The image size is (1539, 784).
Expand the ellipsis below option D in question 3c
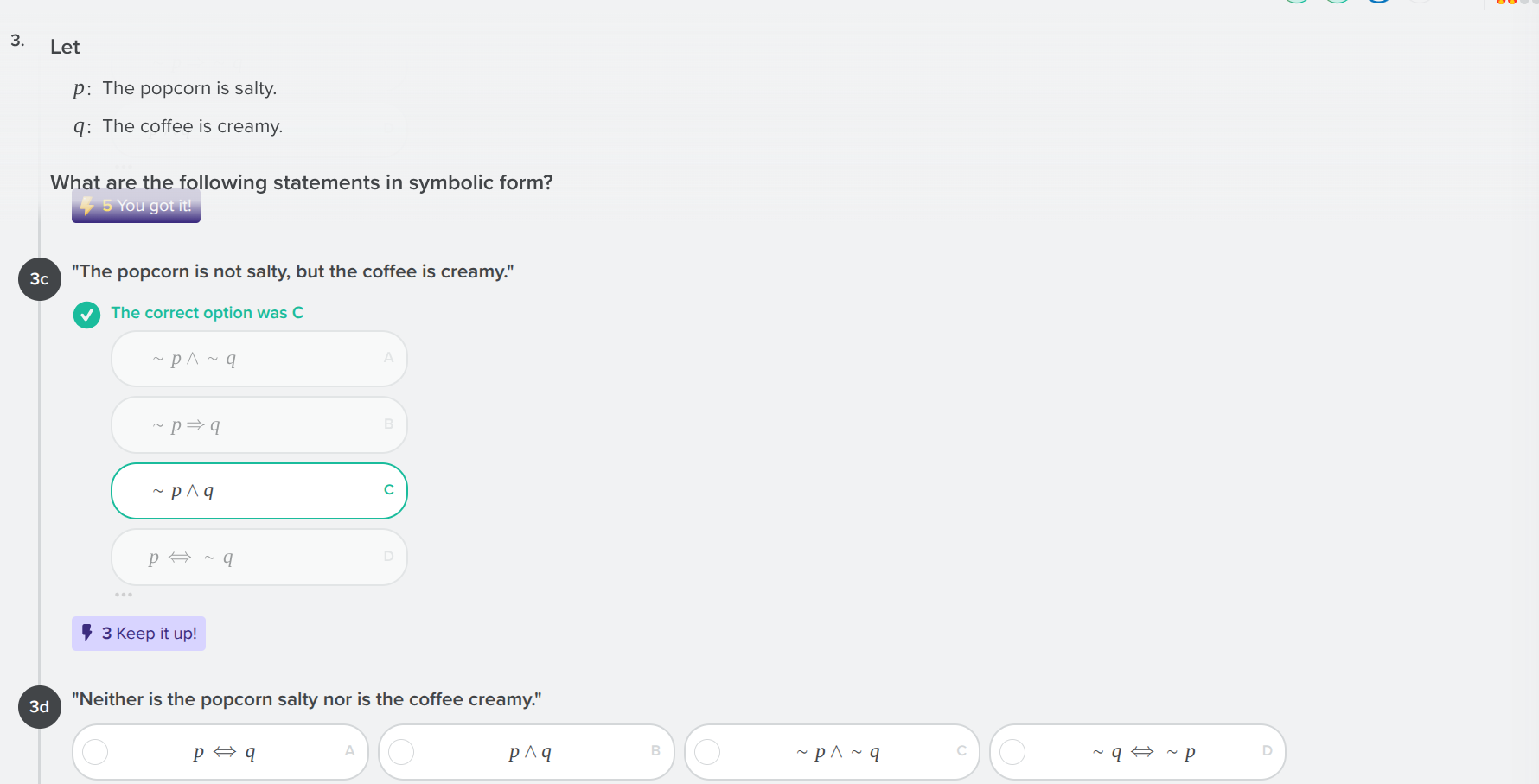(x=124, y=594)
